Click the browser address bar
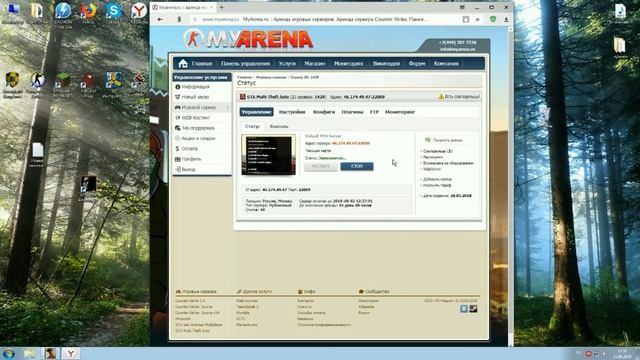The height and width of the screenshot is (360, 640). [327, 19]
